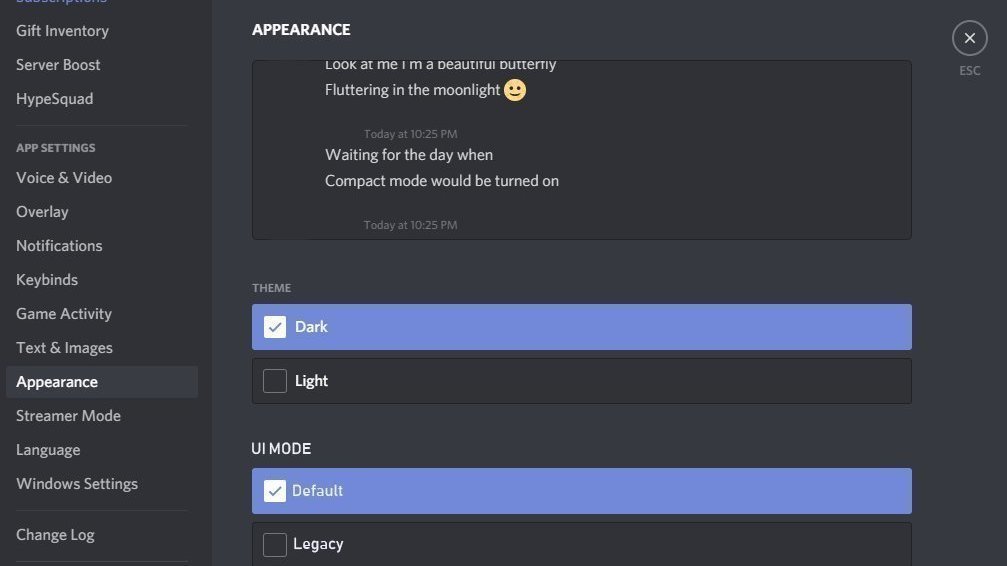Toggle the Default UI mode checkbox

[x=275, y=491]
